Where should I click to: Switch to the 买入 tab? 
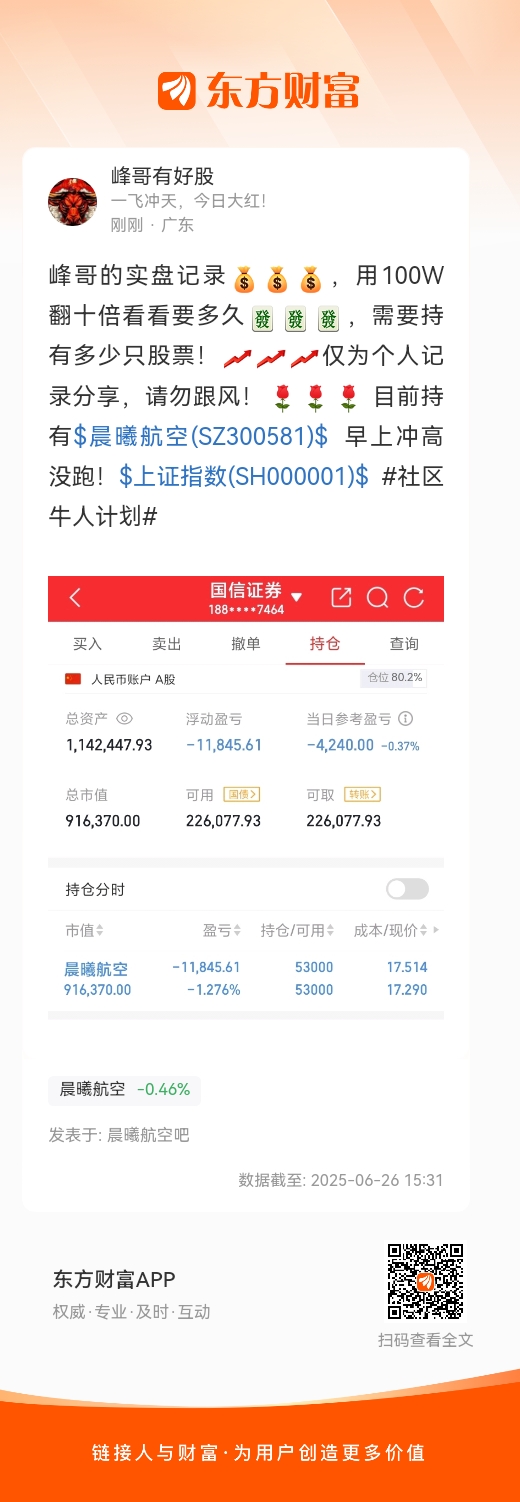(88, 643)
